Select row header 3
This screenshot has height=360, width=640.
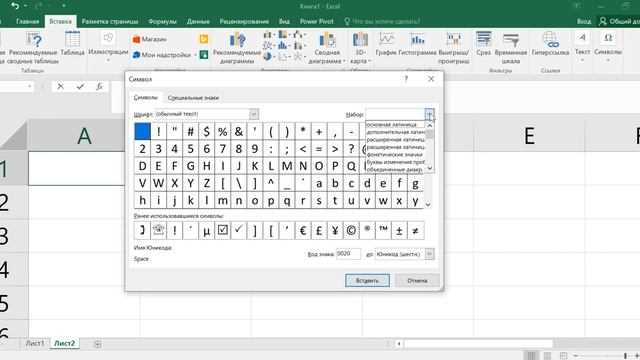(x=14, y=236)
